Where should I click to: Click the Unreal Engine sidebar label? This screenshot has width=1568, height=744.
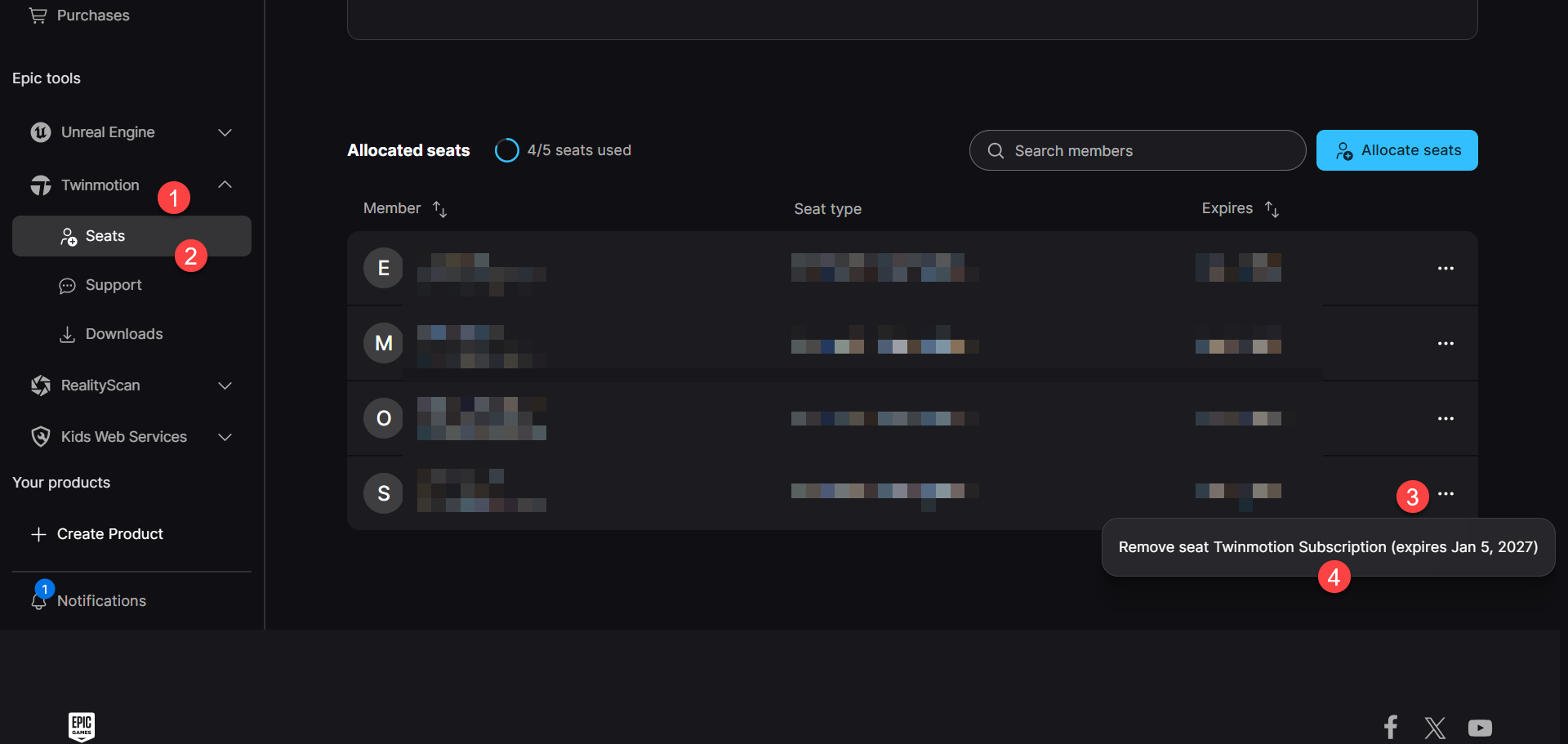(108, 132)
